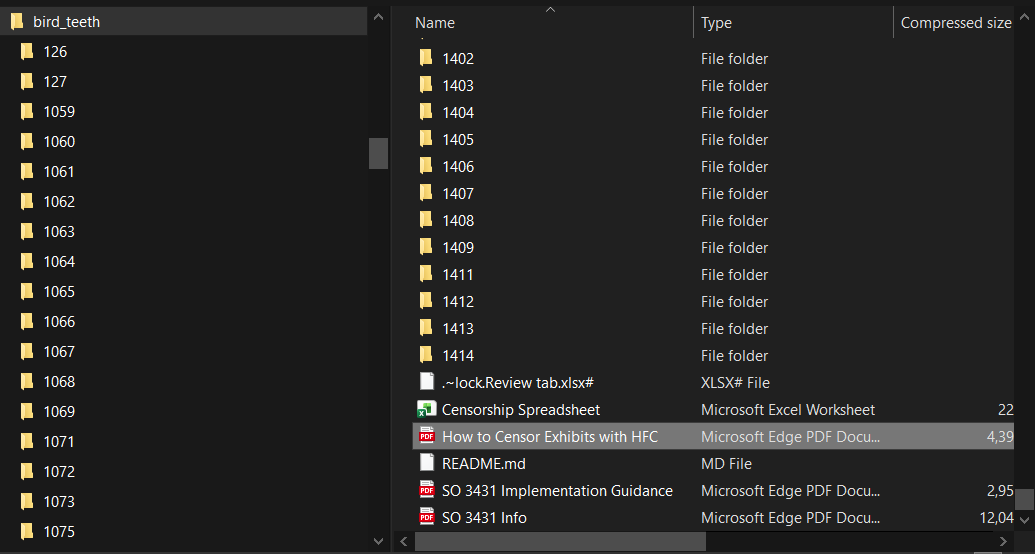Viewport: 1035px width, 554px height.
Task: Click file list horizontal scroll left arrow
Action: 404,541
